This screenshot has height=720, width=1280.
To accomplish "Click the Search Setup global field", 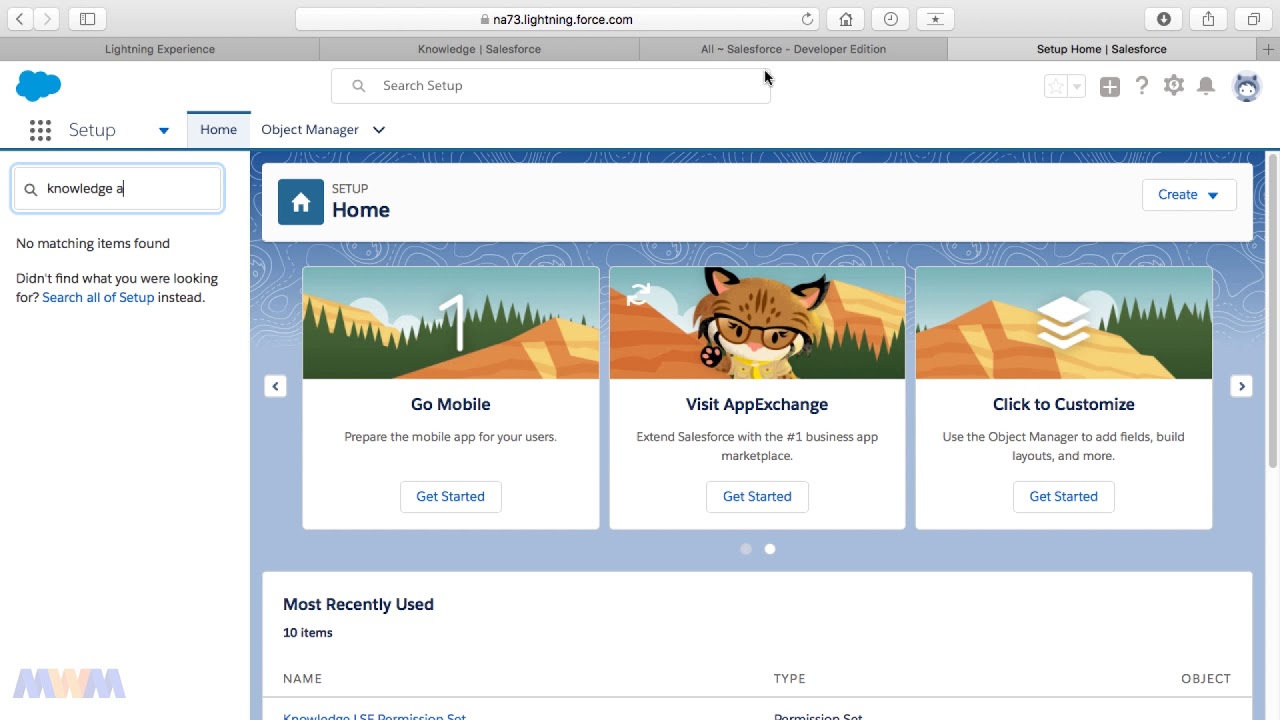I will [551, 86].
